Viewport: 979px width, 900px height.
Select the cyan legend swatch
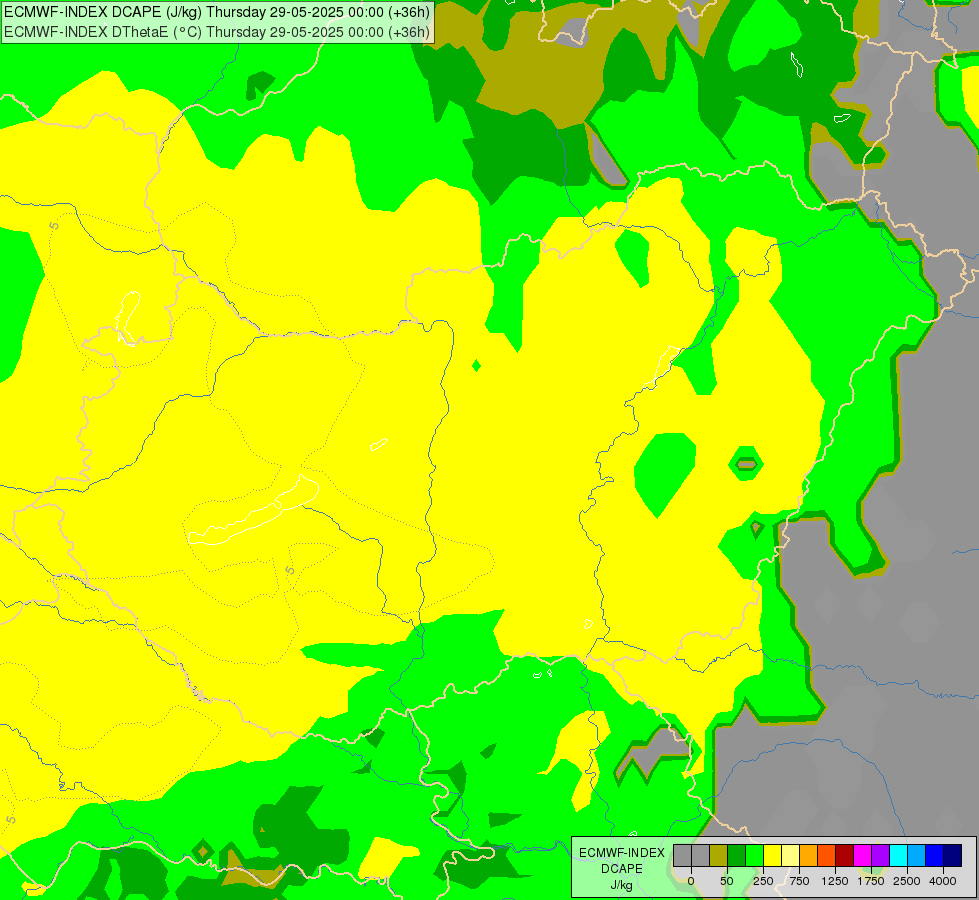(898, 855)
